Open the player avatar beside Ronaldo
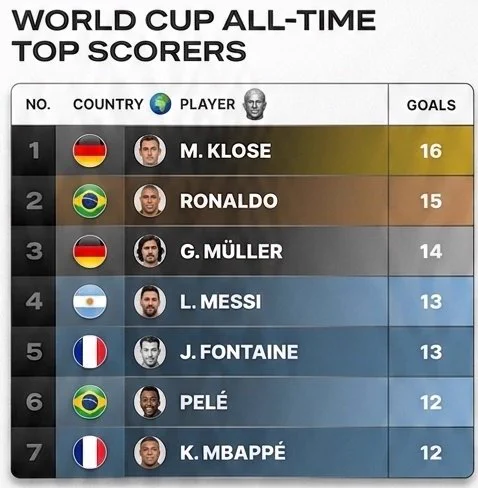Image resolution: width=478 pixels, height=488 pixels. point(150,201)
